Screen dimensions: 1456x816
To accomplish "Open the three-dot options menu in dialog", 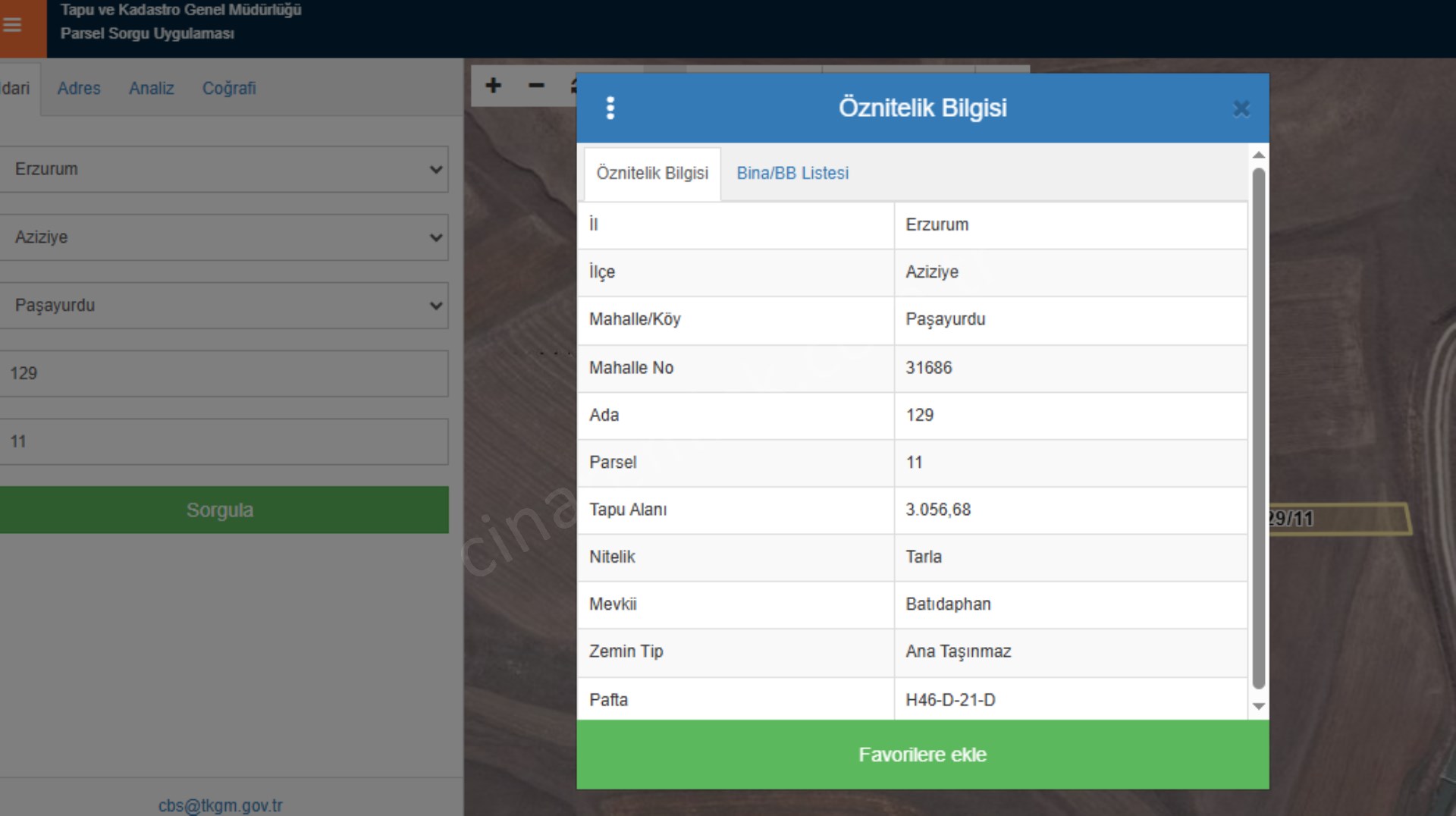I will tap(610, 108).
